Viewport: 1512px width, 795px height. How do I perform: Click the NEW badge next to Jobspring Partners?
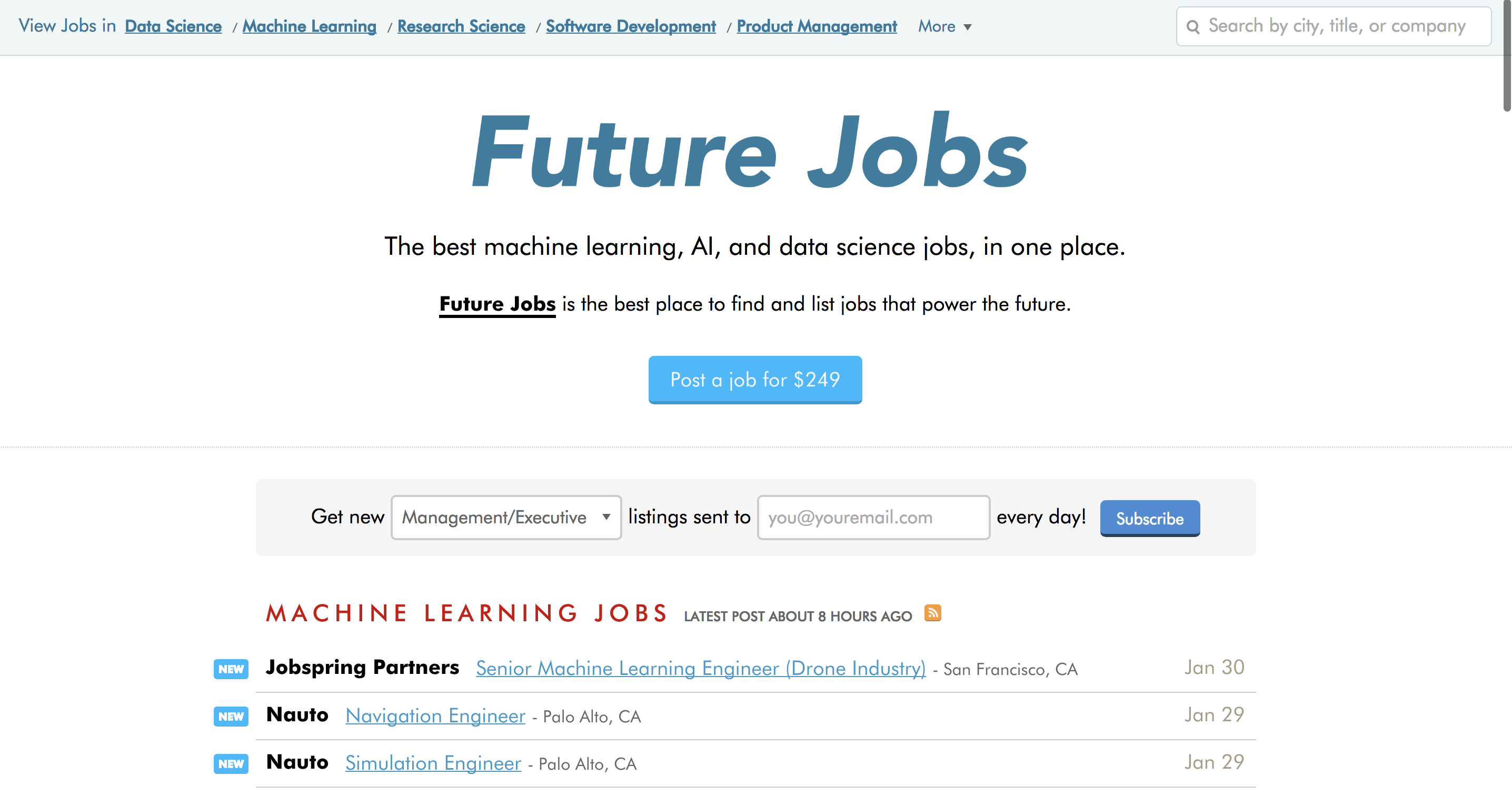pyautogui.click(x=230, y=669)
